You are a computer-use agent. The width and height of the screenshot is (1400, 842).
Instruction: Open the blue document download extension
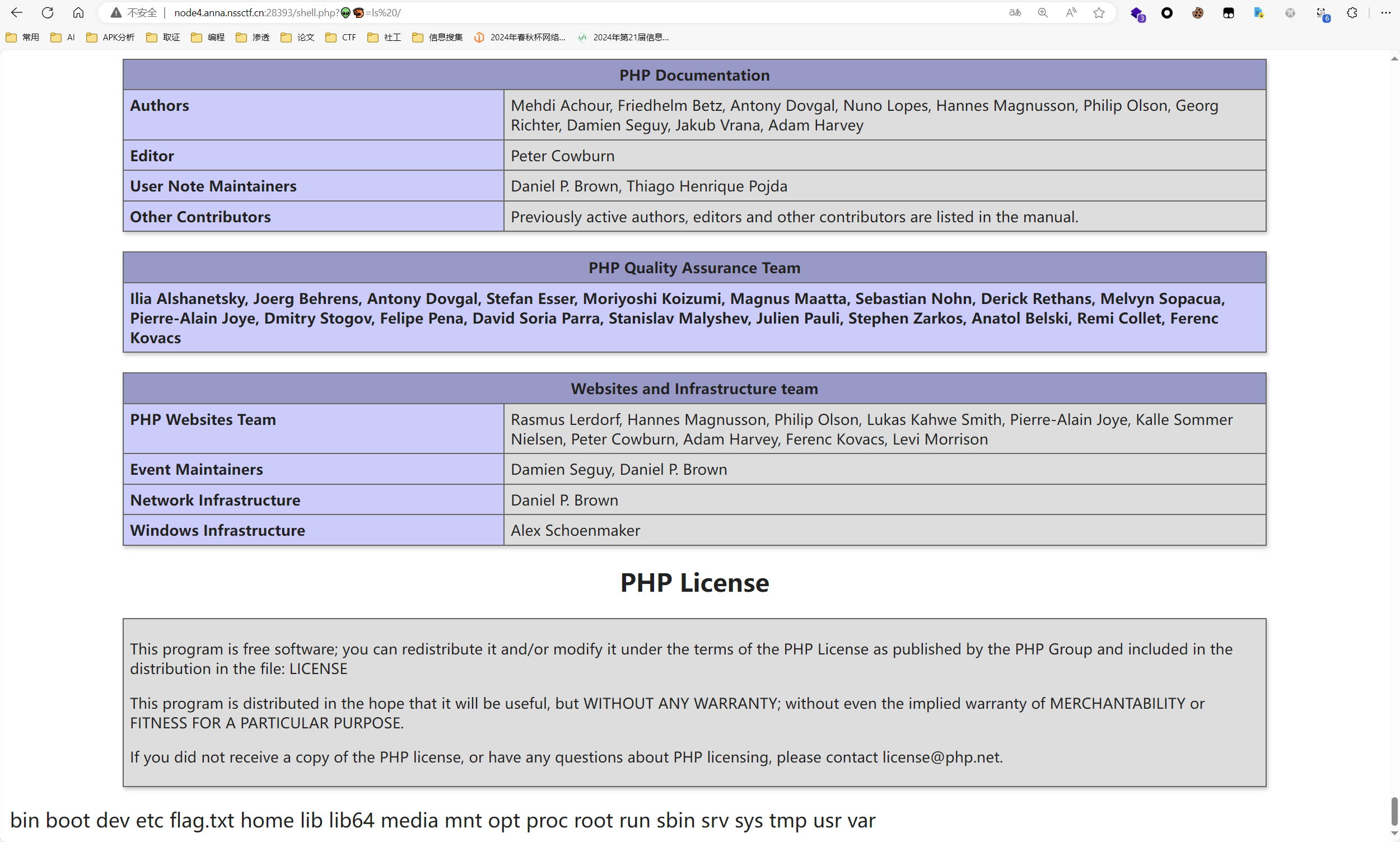[1259, 12]
